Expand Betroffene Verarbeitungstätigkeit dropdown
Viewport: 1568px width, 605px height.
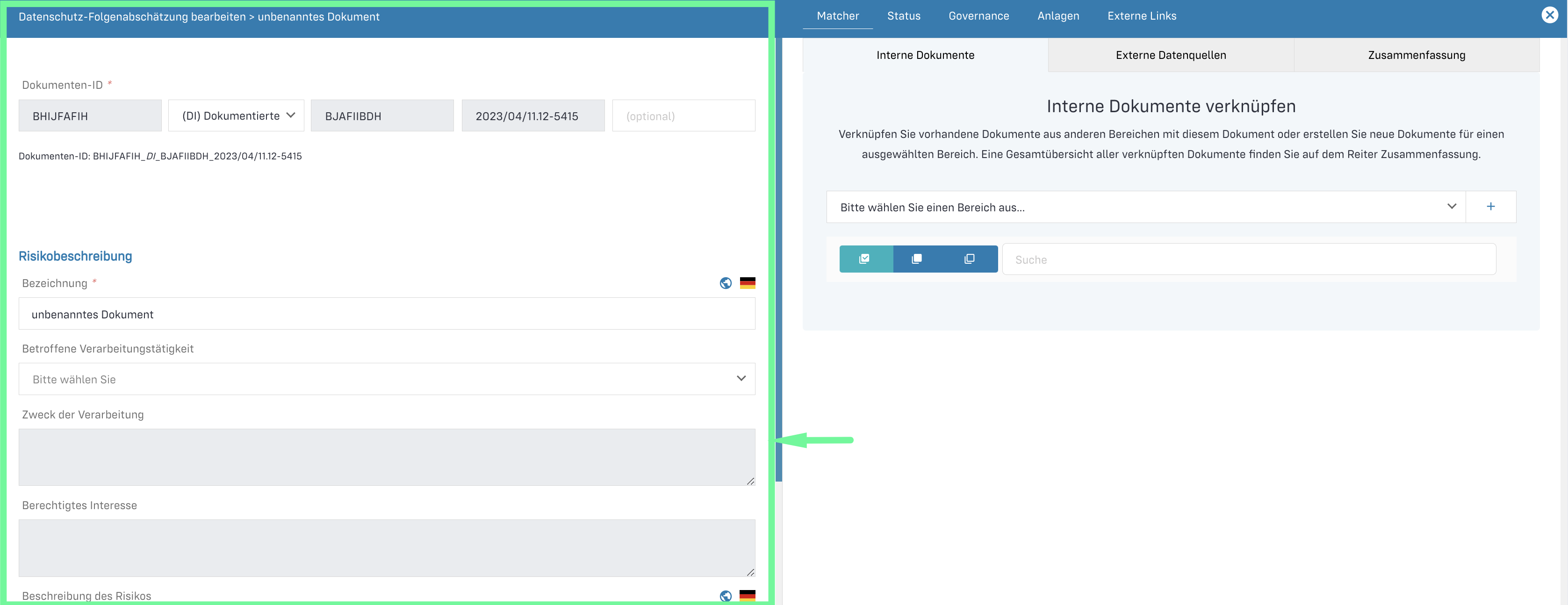click(387, 379)
